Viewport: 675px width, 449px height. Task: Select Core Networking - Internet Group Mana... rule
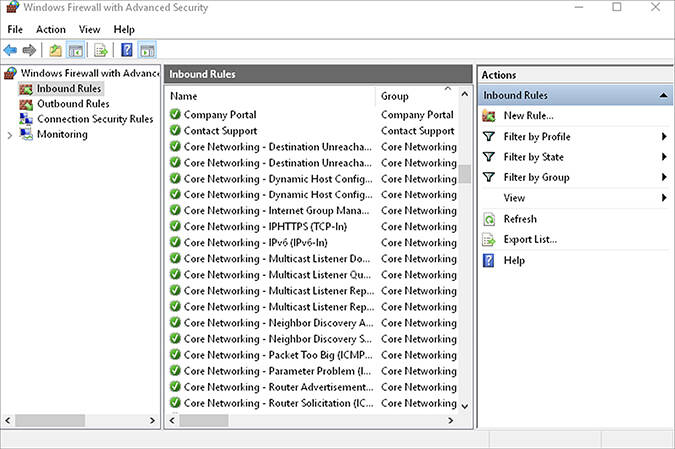(x=276, y=211)
